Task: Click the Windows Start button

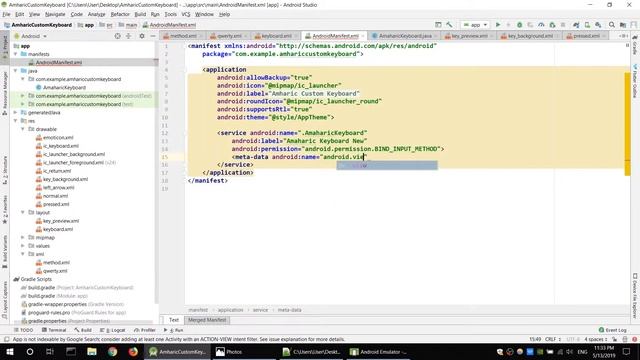Action: coord(10,351)
